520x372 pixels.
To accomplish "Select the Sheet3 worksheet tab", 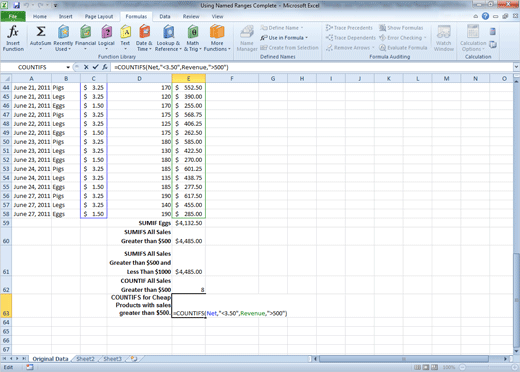I will point(112,359).
